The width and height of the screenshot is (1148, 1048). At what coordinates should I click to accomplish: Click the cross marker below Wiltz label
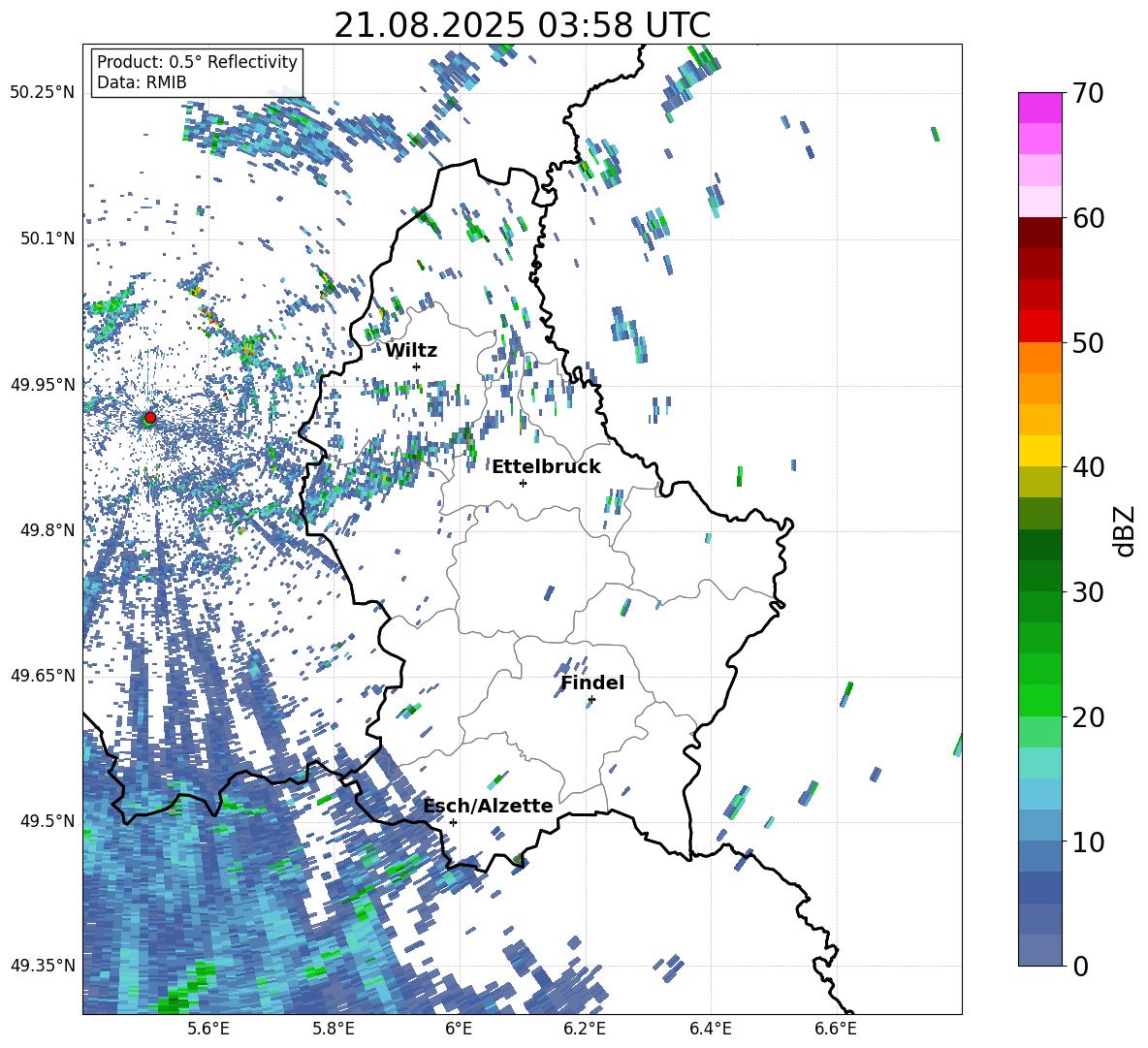(417, 366)
